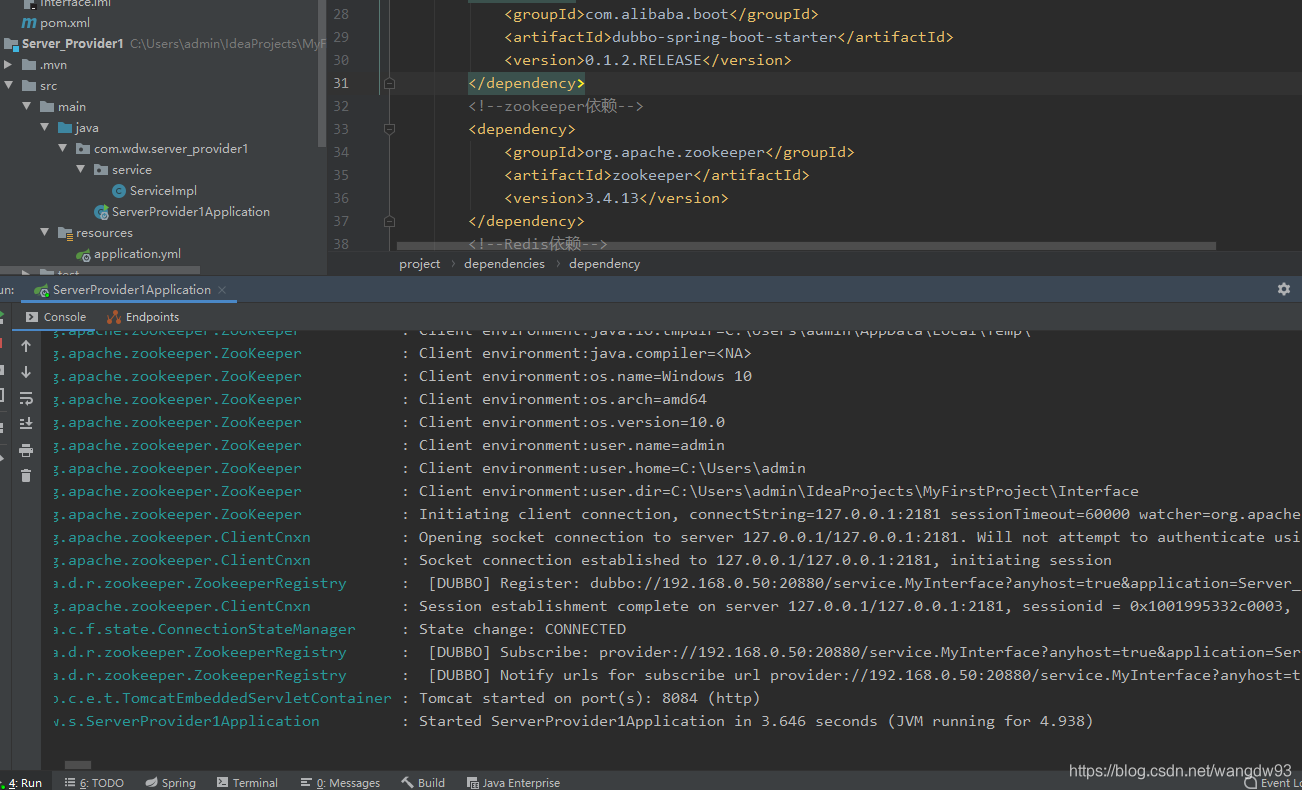Click the zookeeper artifactId text on line 35

(652, 175)
